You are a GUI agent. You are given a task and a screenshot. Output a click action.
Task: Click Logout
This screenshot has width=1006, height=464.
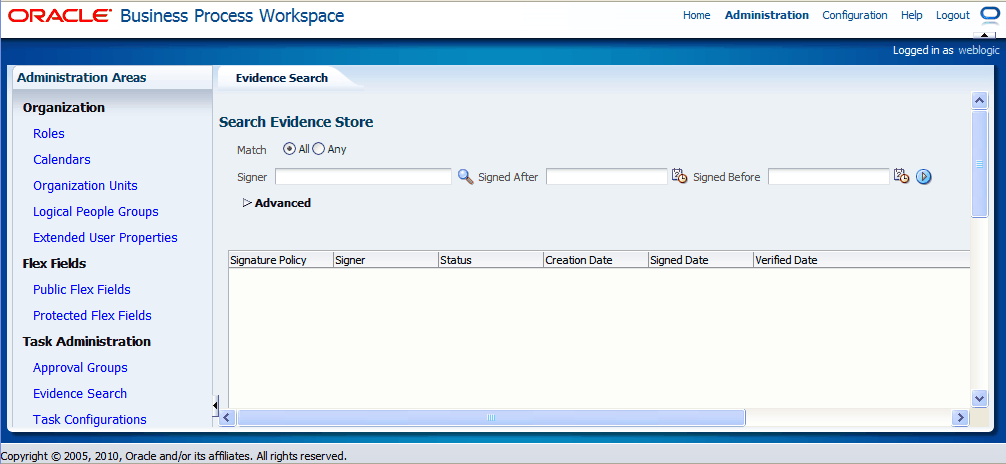point(953,15)
